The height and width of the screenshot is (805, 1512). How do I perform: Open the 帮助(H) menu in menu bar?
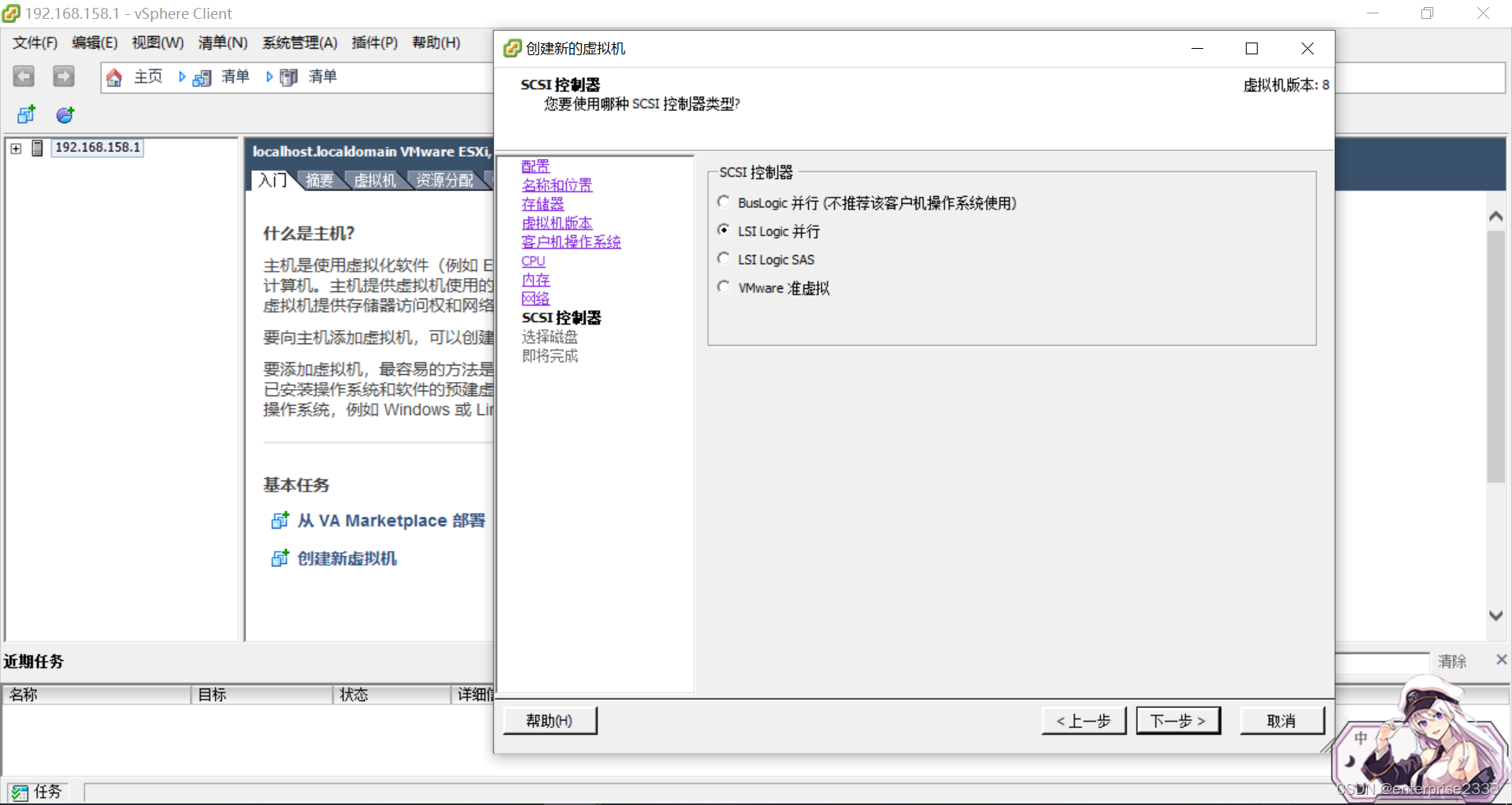(436, 43)
